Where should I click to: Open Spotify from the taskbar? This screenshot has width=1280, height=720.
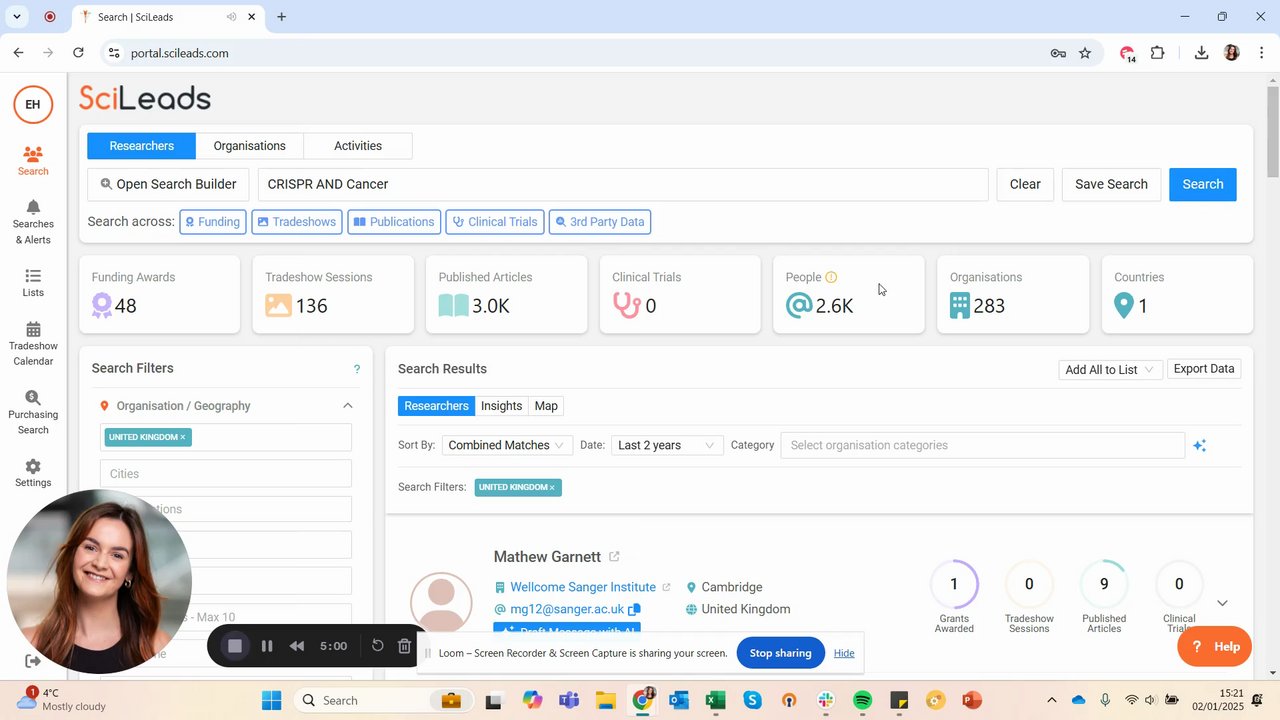(x=863, y=700)
